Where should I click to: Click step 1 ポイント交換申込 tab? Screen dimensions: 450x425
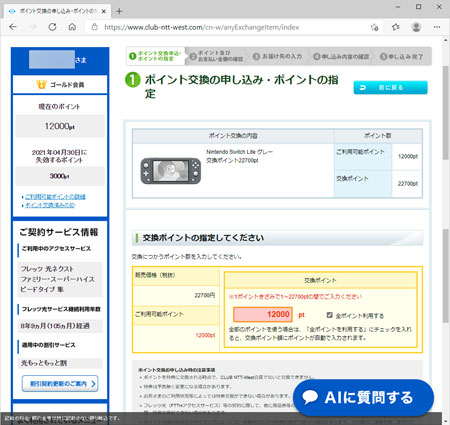click(x=156, y=56)
